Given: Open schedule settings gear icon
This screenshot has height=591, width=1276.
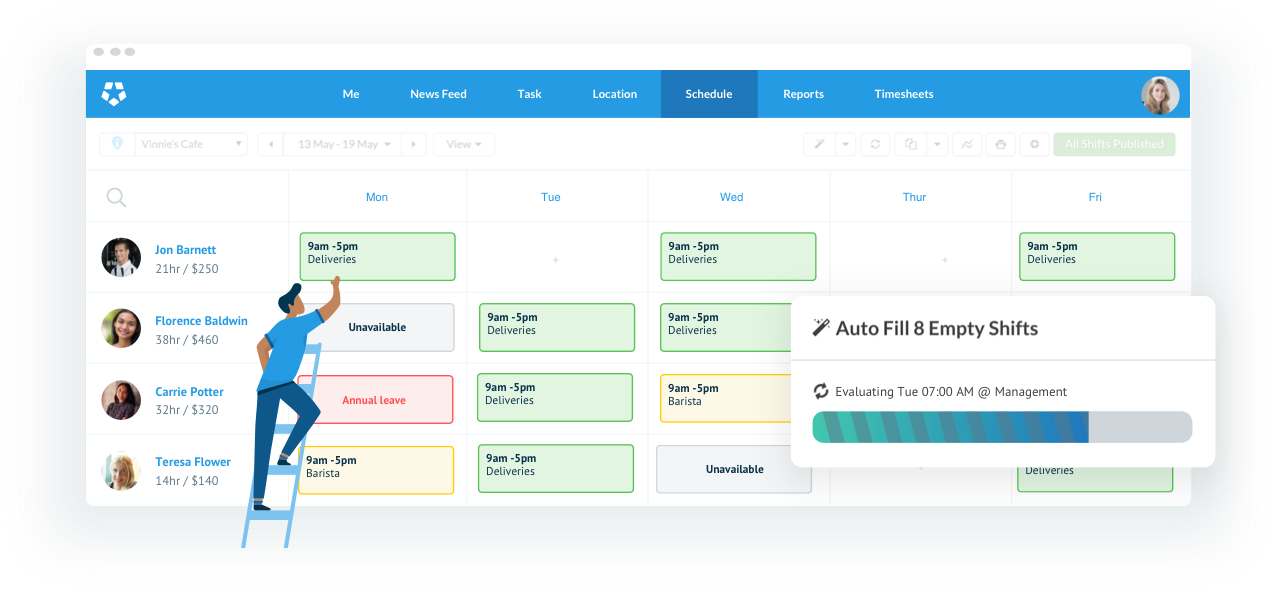Looking at the screenshot, I should pyautogui.click(x=1035, y=144).
